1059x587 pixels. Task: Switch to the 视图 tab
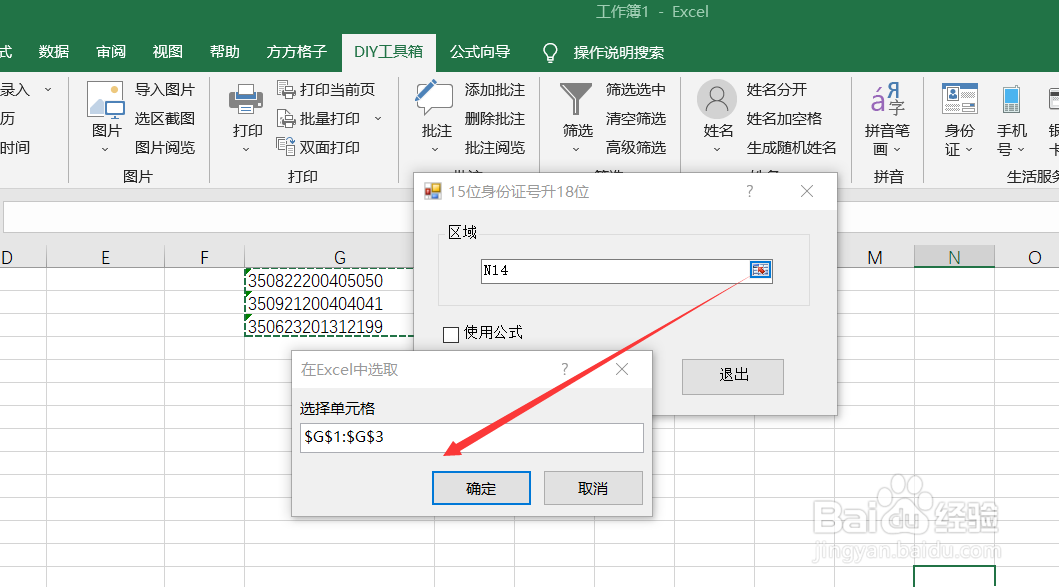(167, 52)
